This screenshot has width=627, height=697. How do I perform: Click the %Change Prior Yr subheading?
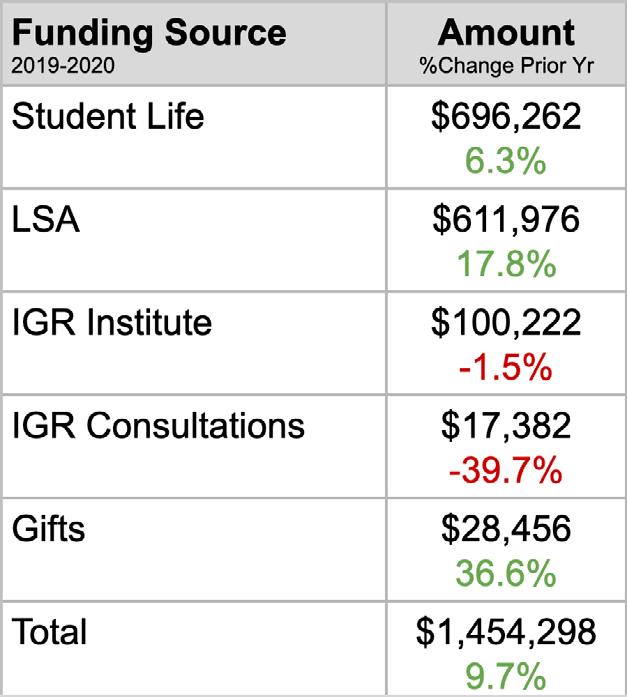click(506, 66)
